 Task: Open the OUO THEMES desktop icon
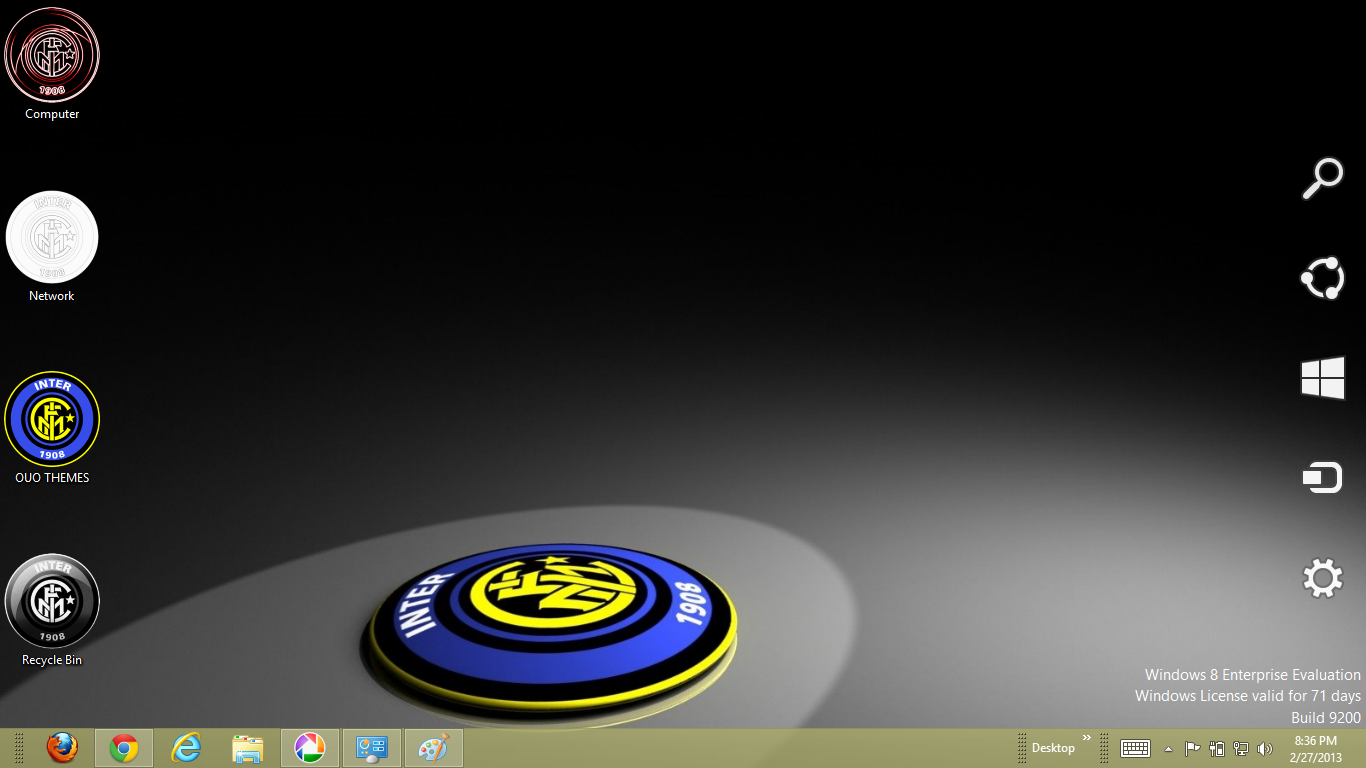click(52, 428)
